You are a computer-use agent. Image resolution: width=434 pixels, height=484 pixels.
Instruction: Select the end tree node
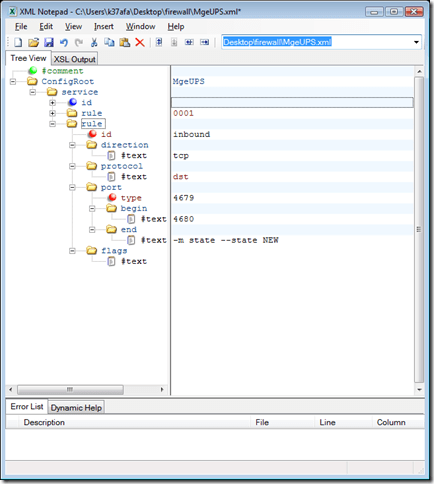pos(129,229)
